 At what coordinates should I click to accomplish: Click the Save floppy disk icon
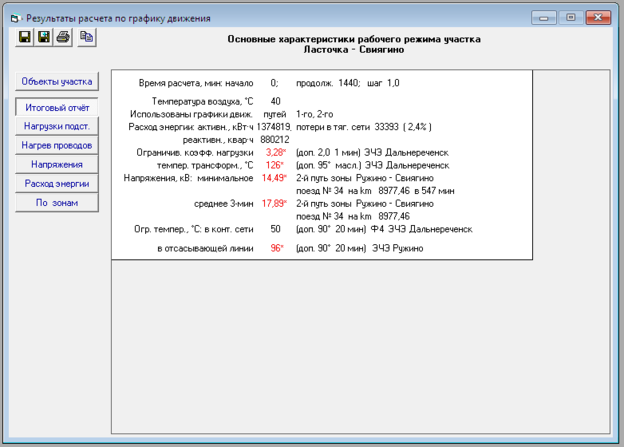click(x=25, y=37)
